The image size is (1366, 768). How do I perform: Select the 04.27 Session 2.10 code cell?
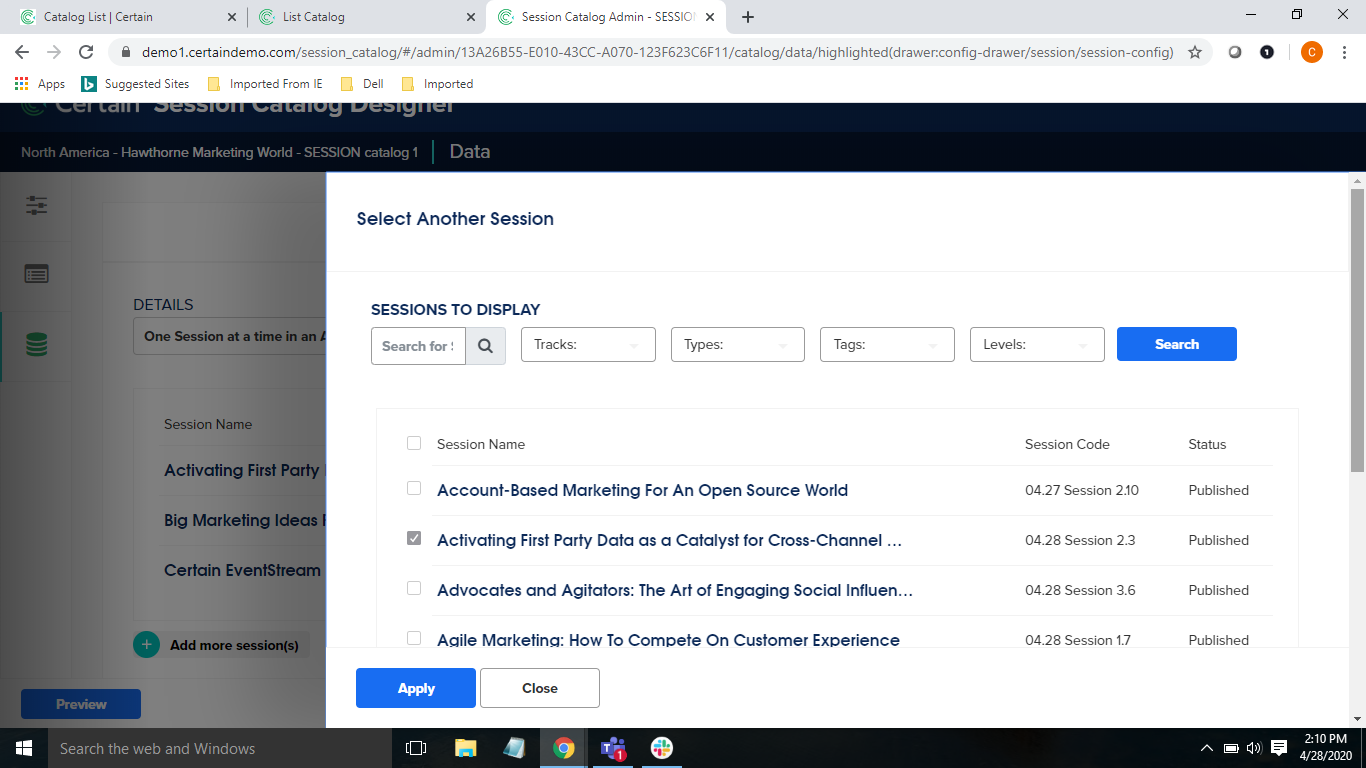point(1082,490)
